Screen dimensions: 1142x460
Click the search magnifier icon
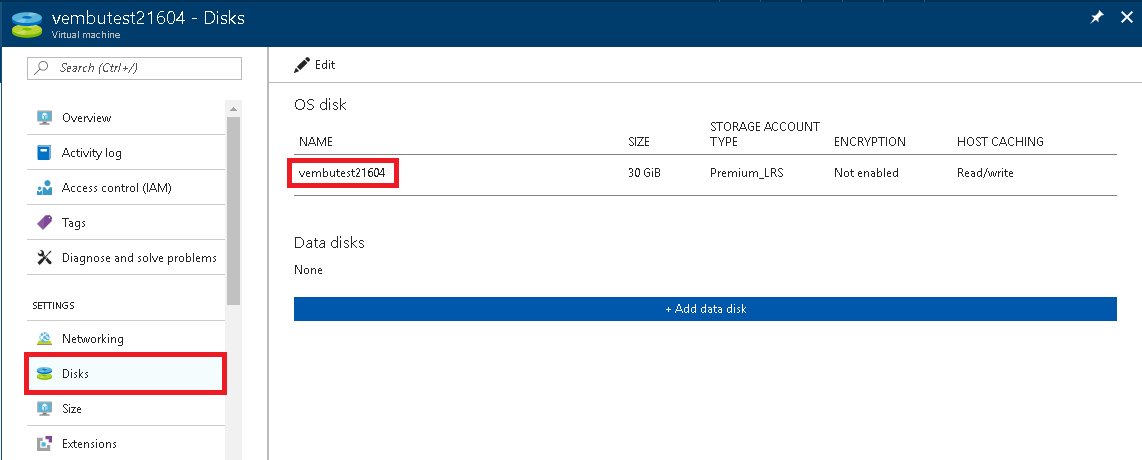42,68
